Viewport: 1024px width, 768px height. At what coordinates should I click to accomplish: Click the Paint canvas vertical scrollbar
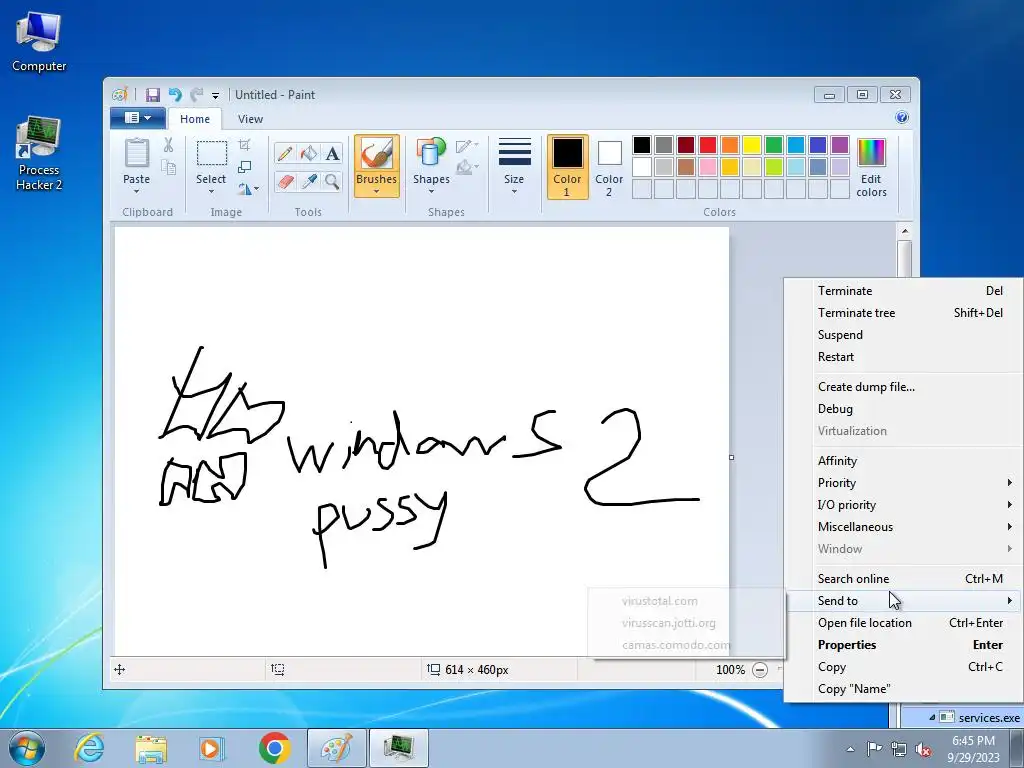(904, 258)
